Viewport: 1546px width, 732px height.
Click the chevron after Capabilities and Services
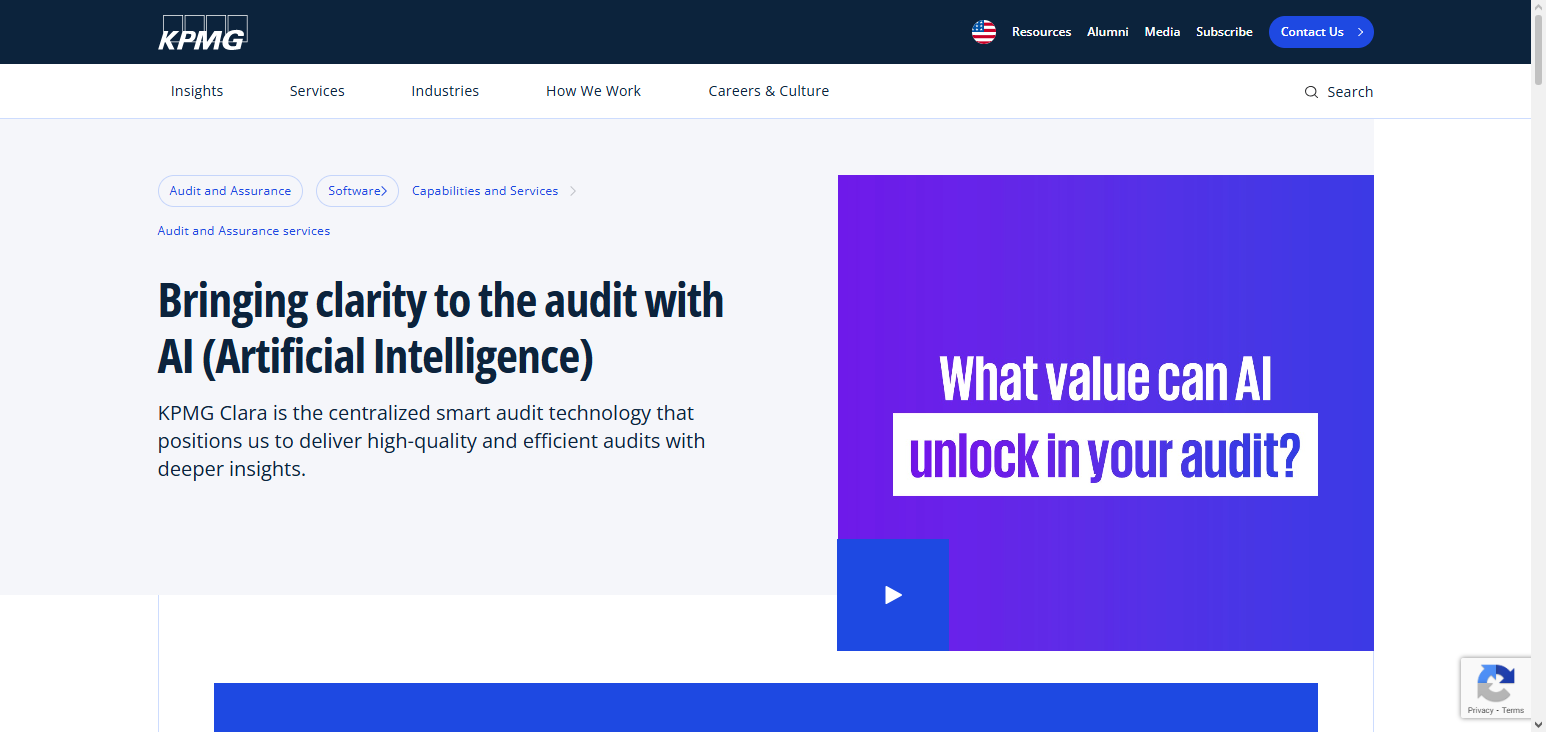pos(573,190)
